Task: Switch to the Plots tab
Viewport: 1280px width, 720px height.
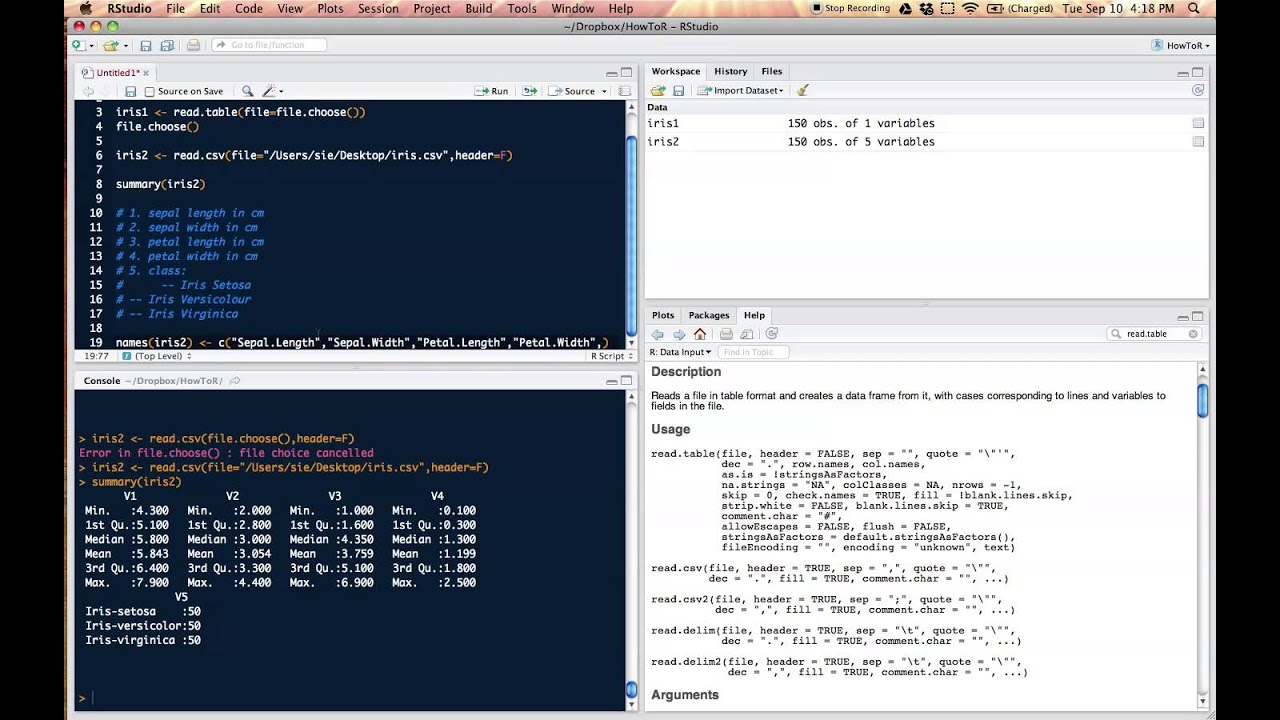Action: pyautogui.click(x=663, y=315)
